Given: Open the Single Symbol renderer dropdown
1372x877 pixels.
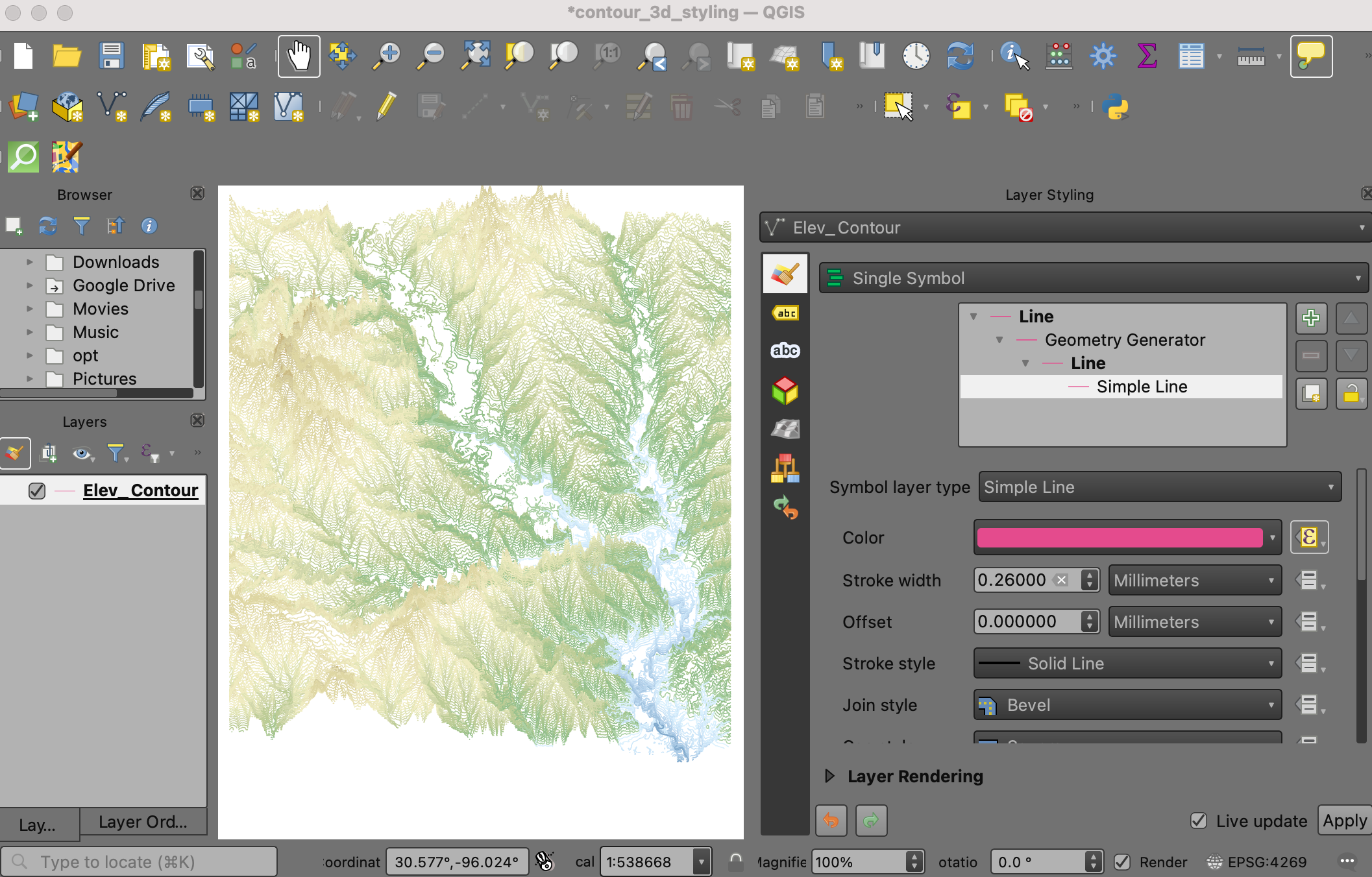Looking at the screenshot, I should (1093, 278).
